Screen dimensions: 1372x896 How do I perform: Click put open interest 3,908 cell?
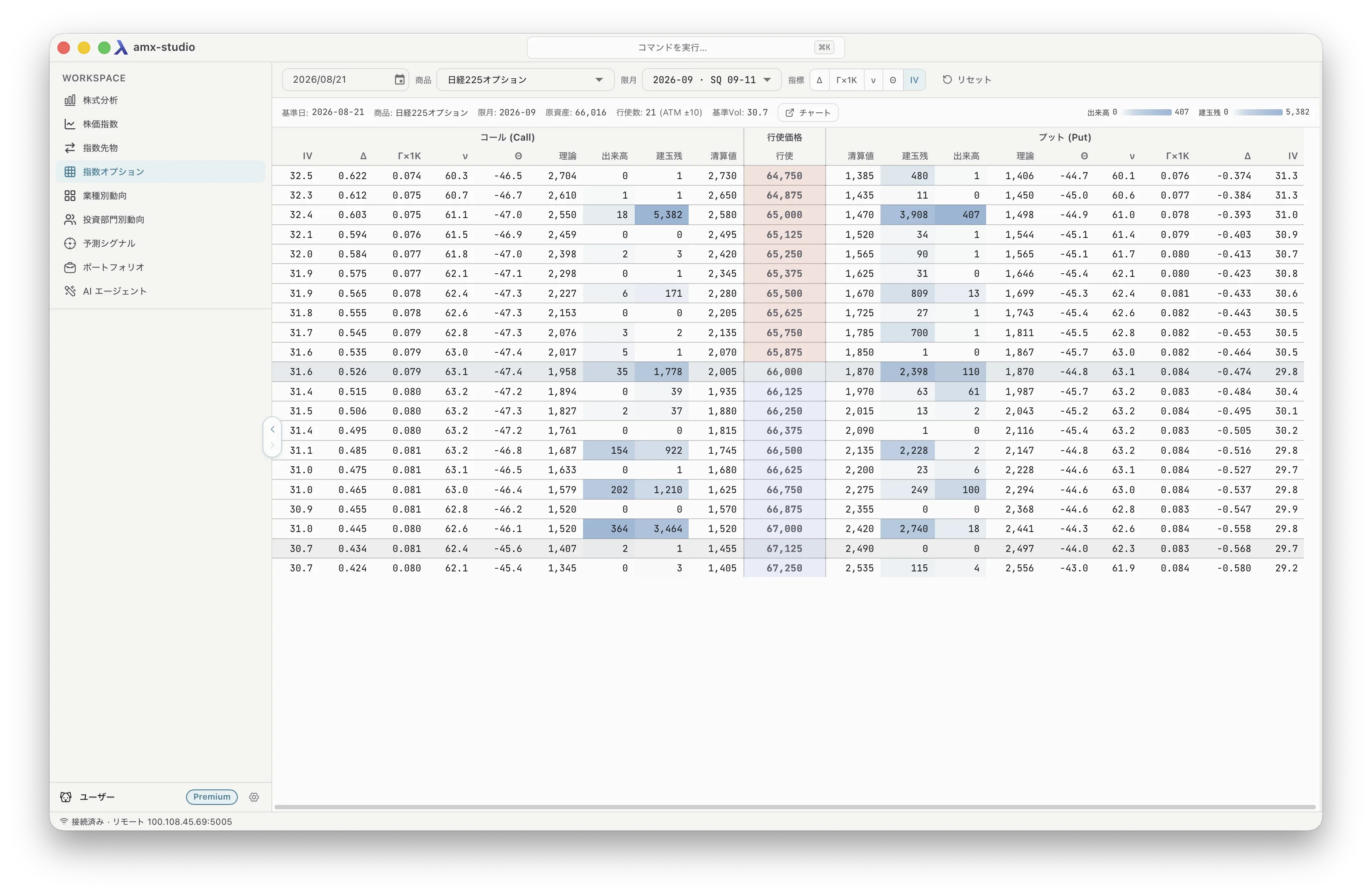point(907,214)
